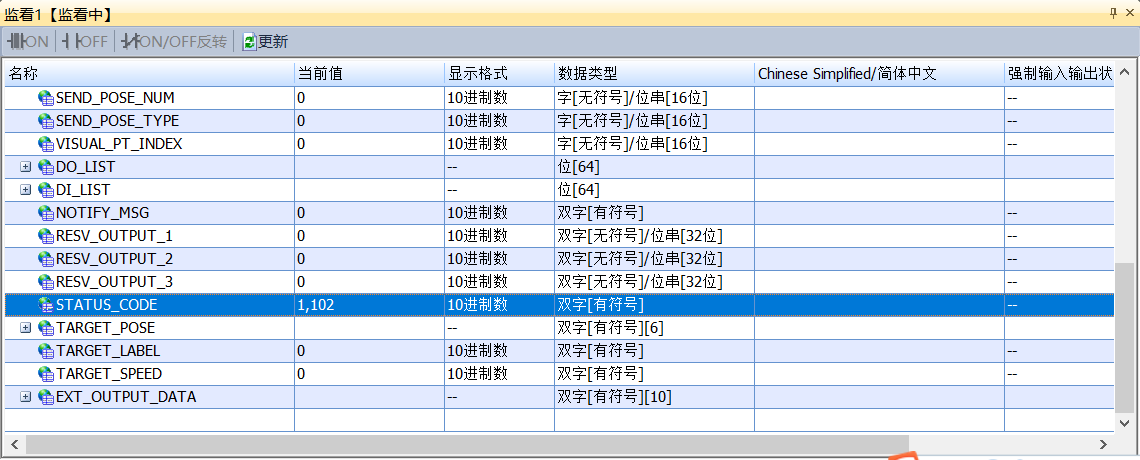Image resolution: width=1140 pixels, height=460 pixels.
Task: Select the SEND_POSE_TYPE row name
Action: (x=117, y=121)
